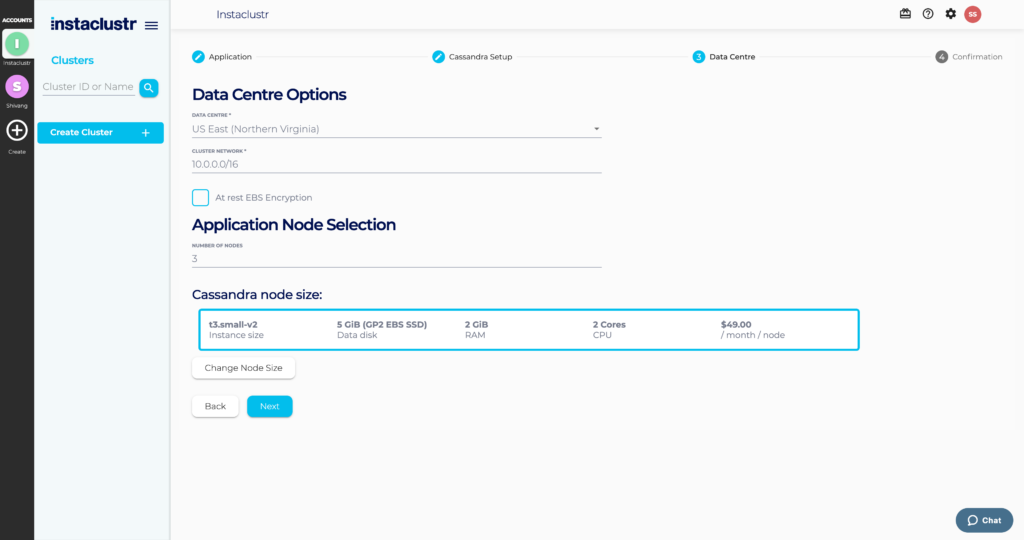Click the hamburger menu icon beside the Instaclustr logo

[x=151, y=25]
